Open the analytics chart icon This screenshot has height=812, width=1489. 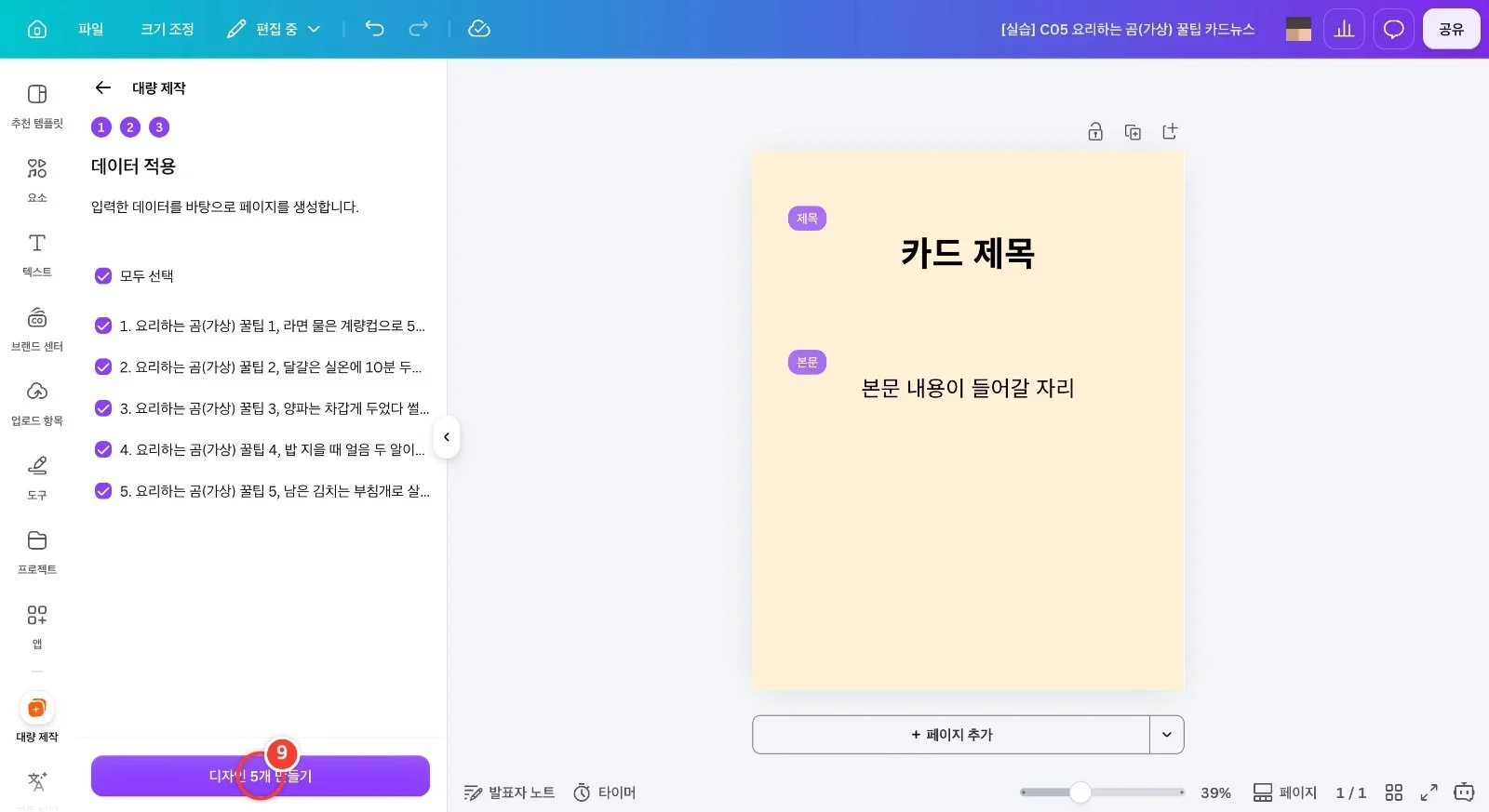(x=1344, y=29)
